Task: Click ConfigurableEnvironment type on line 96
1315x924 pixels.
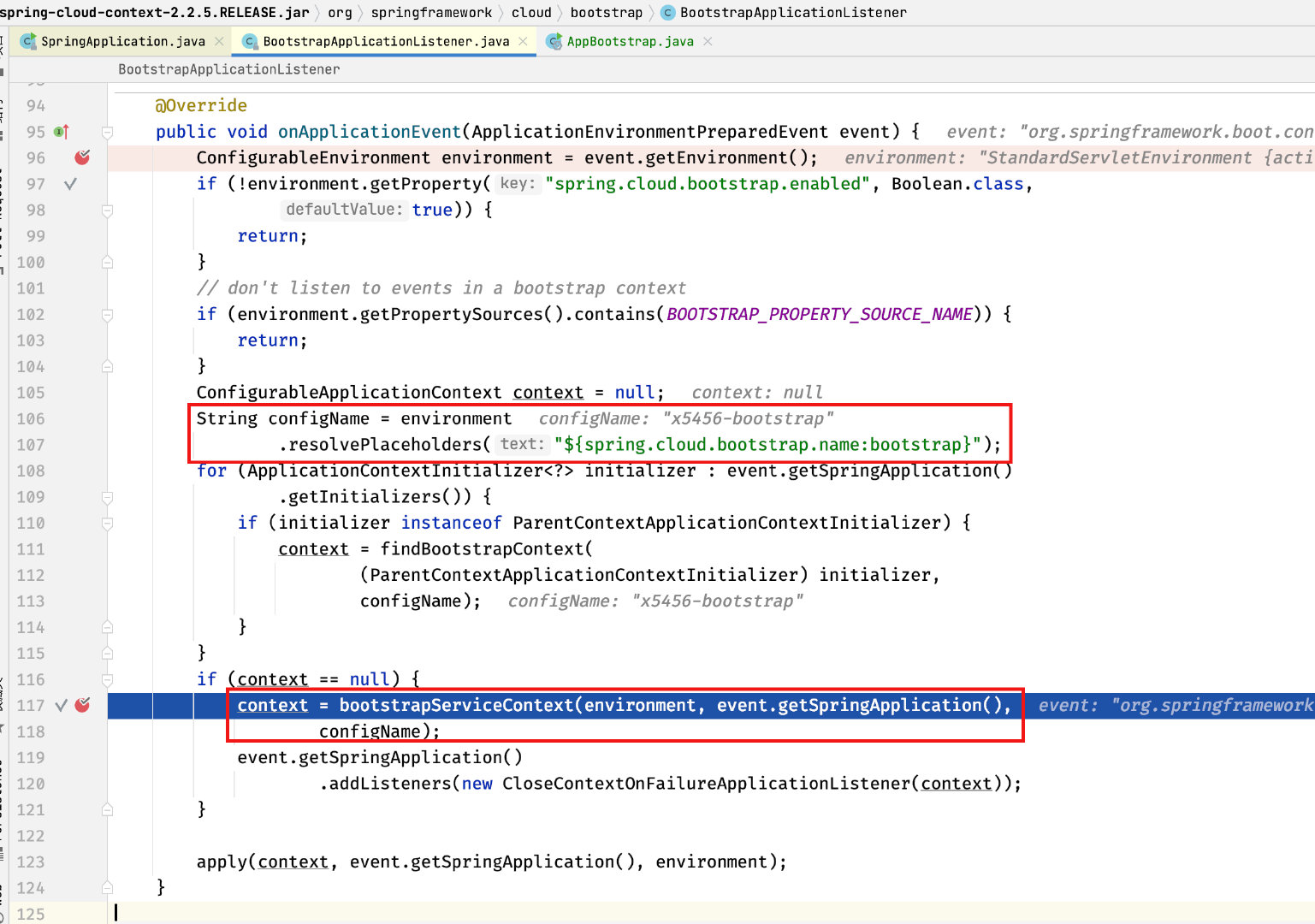Action: 313,157
